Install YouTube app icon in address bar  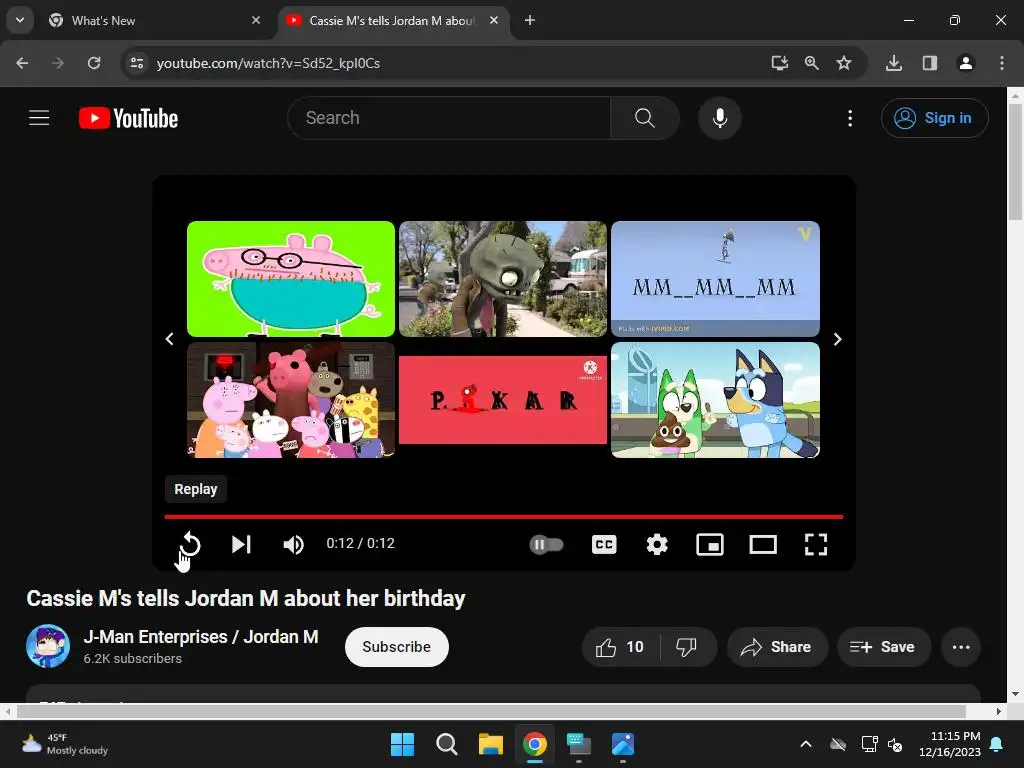pos(780,63)
